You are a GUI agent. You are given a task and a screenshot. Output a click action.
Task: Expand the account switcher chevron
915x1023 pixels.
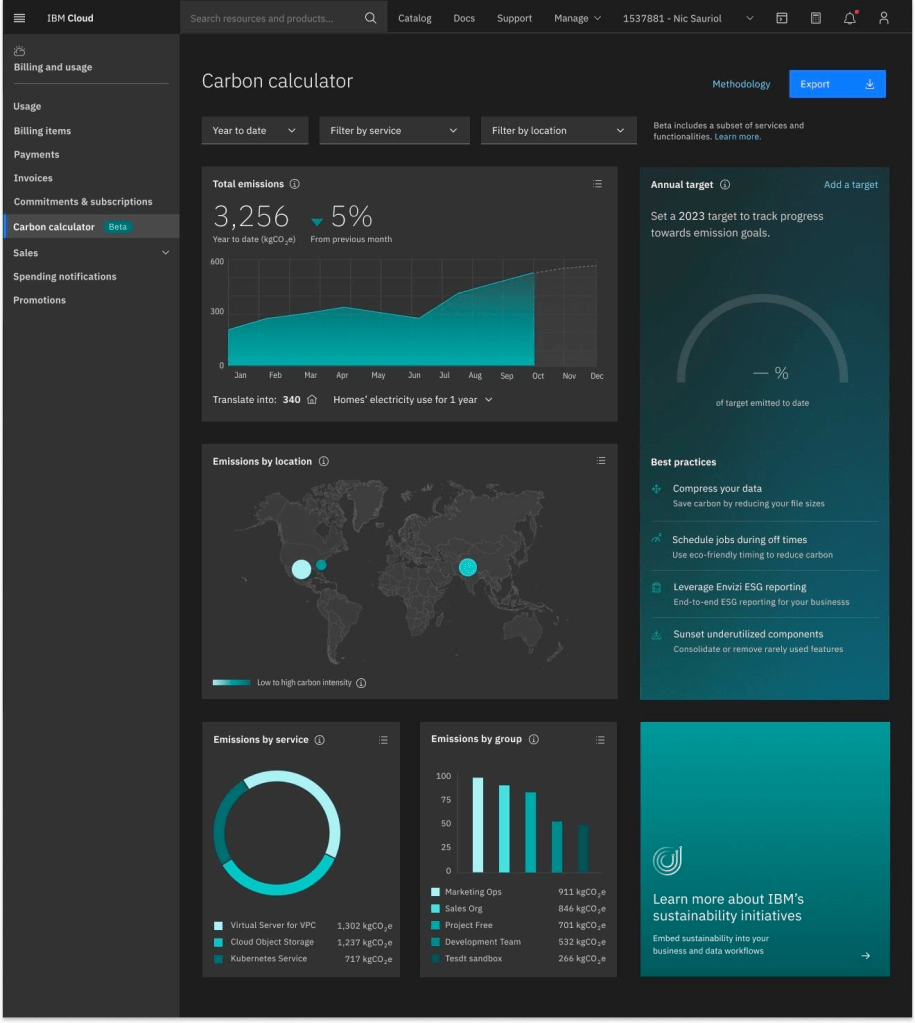750,18
